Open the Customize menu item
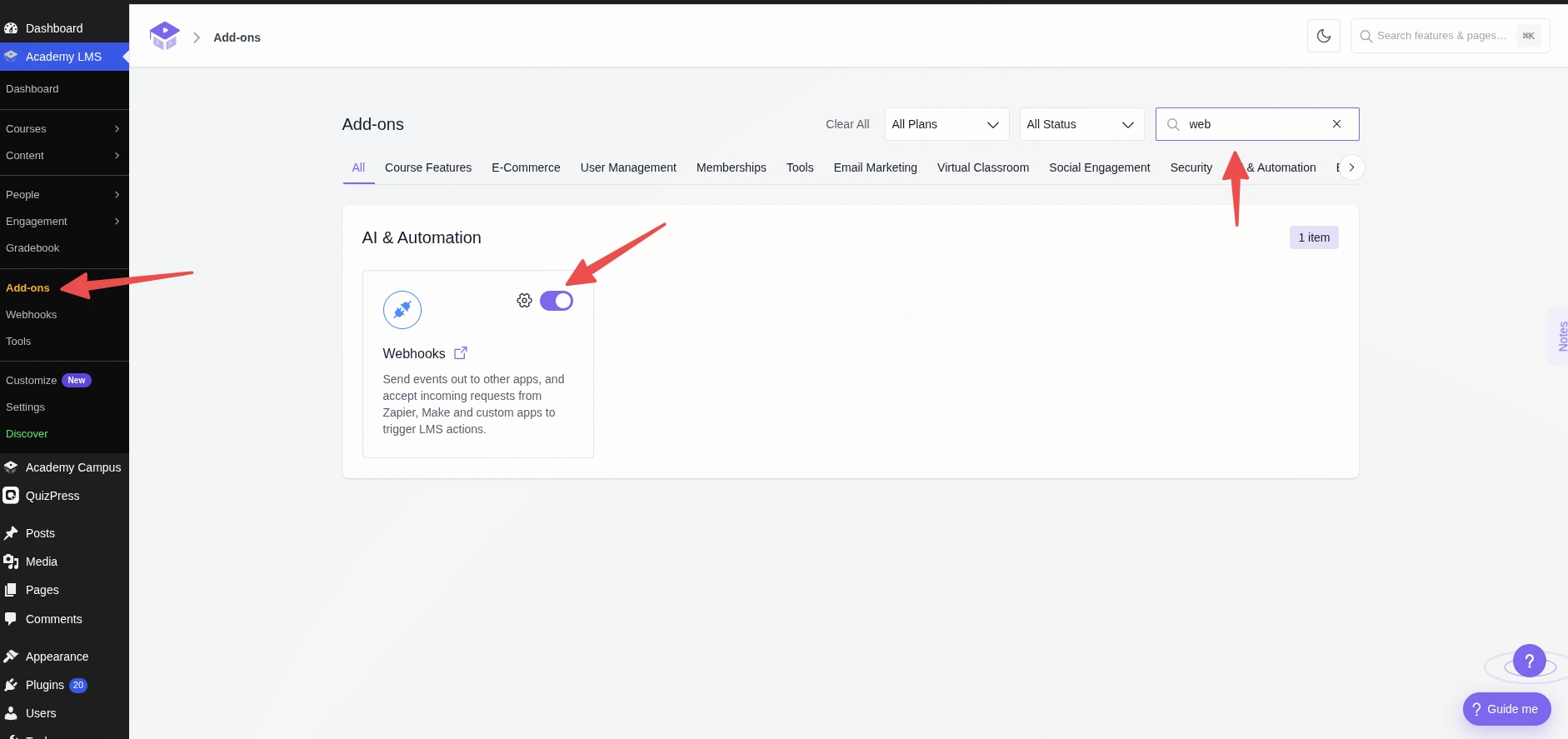Image resolution: width=1568 pixels, height=739 pixels. click(x=31, y=381)
